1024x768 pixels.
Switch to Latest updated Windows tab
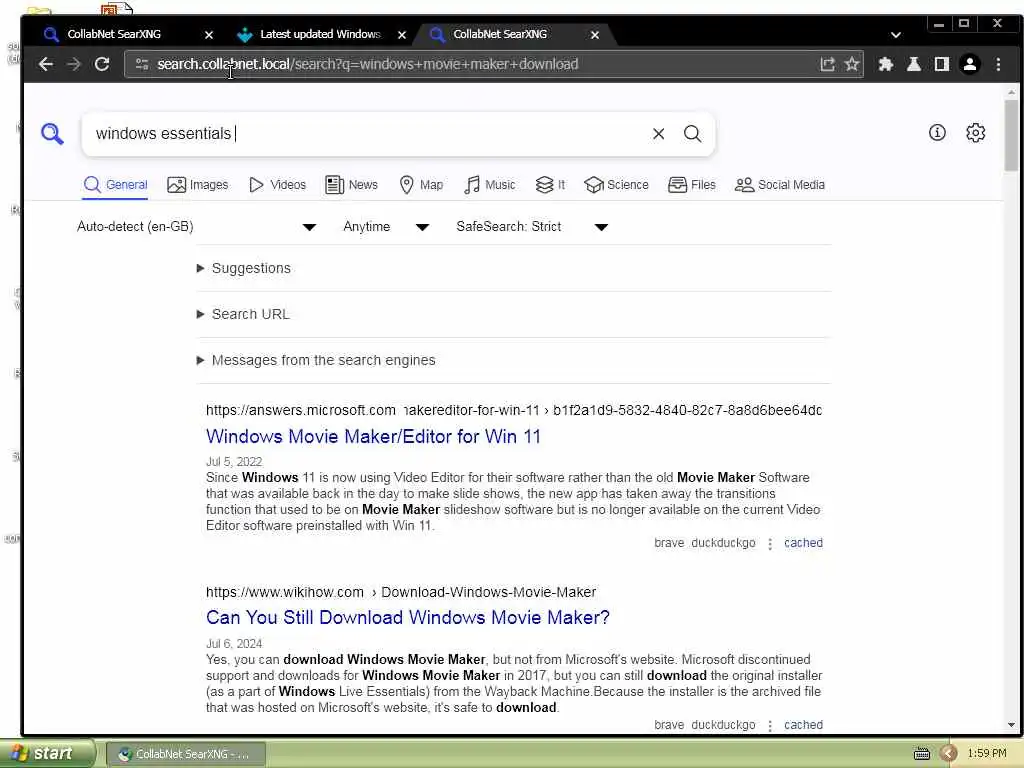pos(320,34)
